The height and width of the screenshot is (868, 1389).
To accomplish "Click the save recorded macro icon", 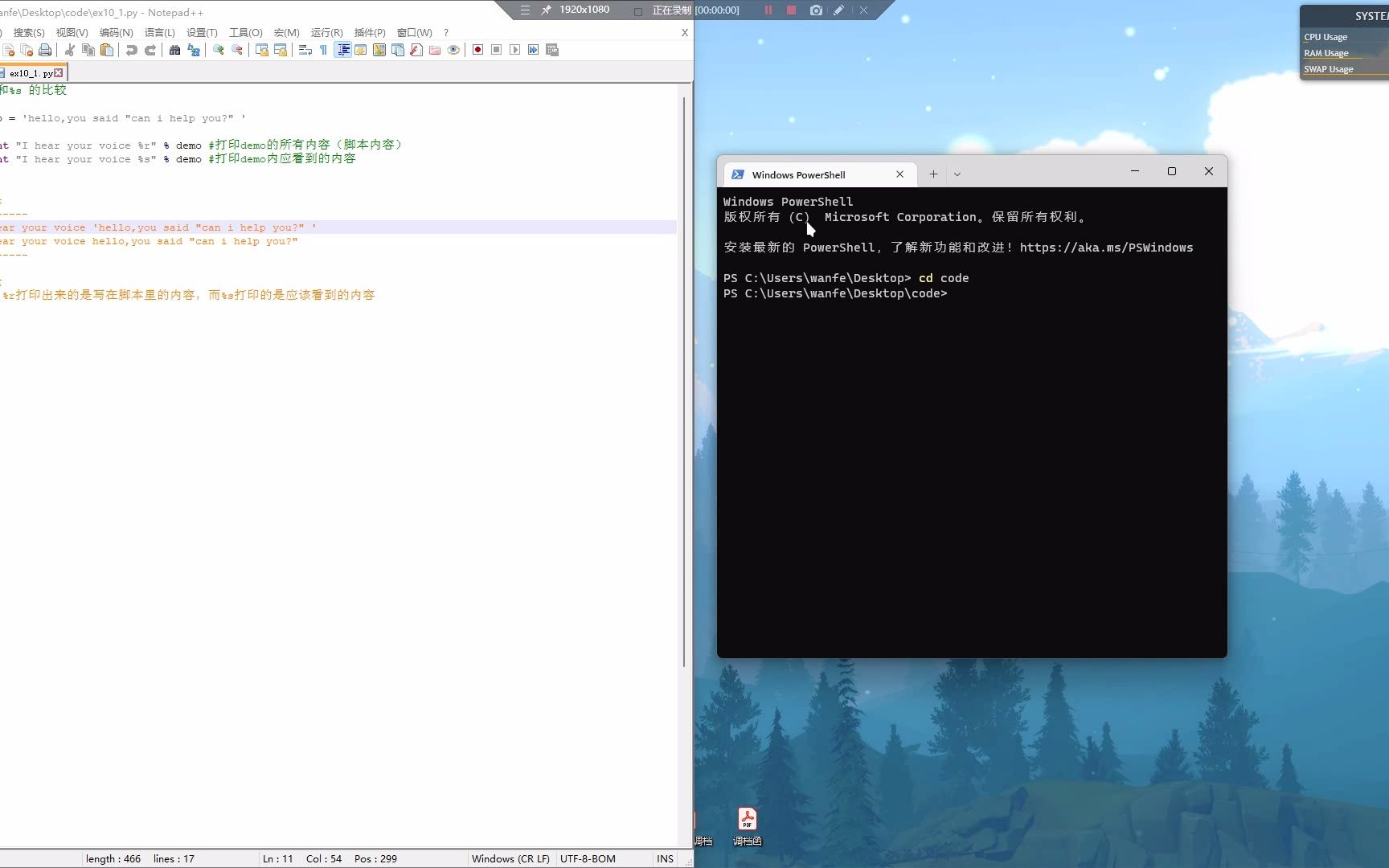I will tap(552, 50).
